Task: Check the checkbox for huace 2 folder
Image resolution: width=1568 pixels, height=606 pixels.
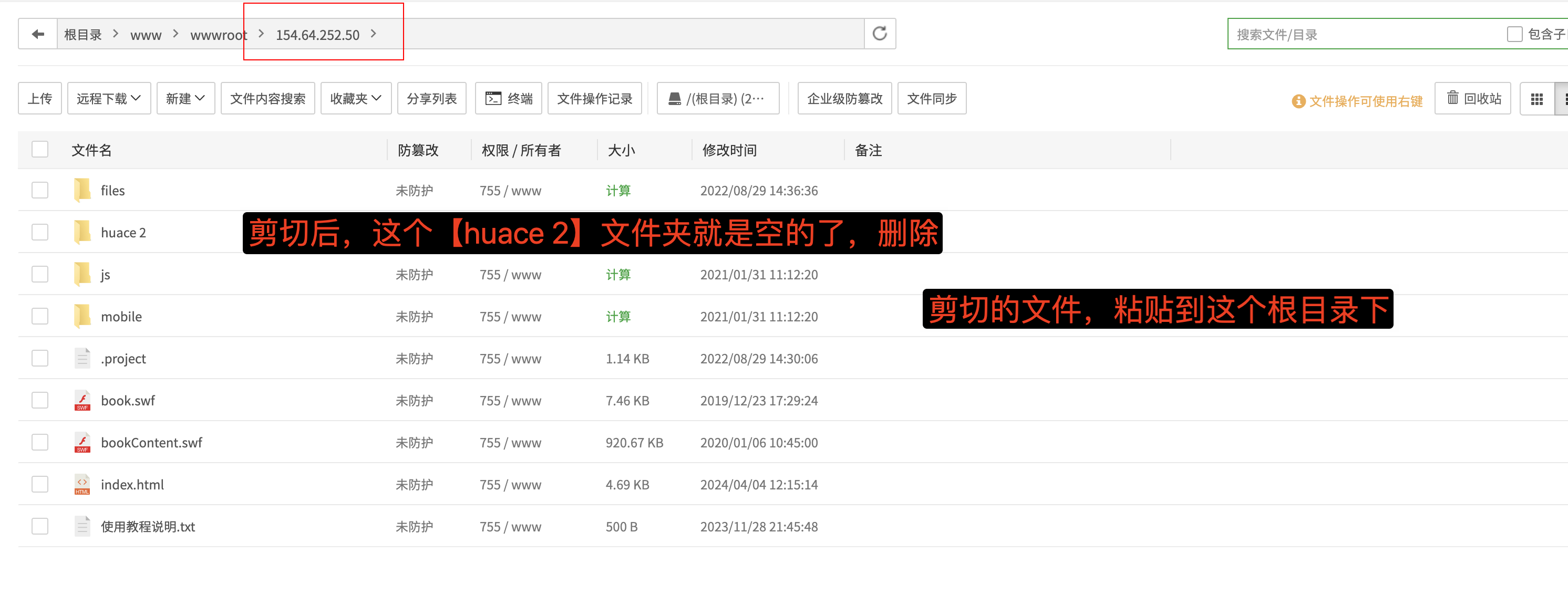Action: click(39, 232)
